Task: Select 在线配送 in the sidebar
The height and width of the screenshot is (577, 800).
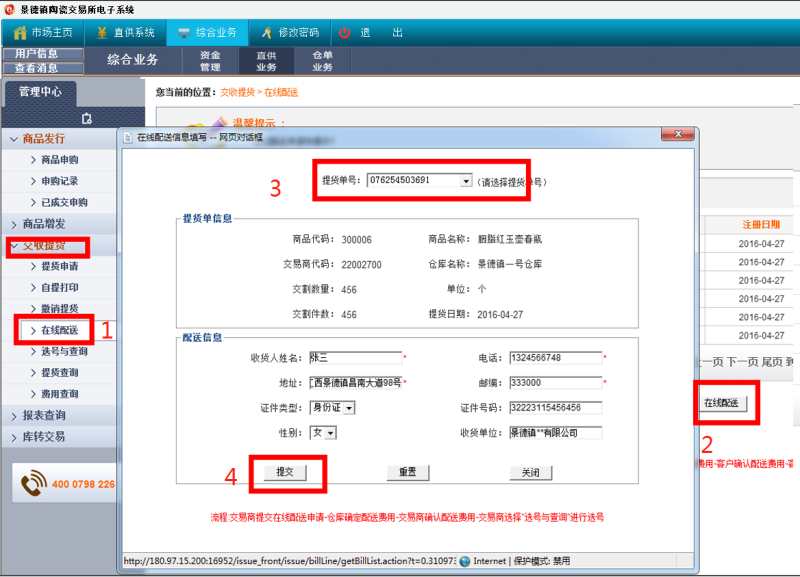Action: click(60, 330)
